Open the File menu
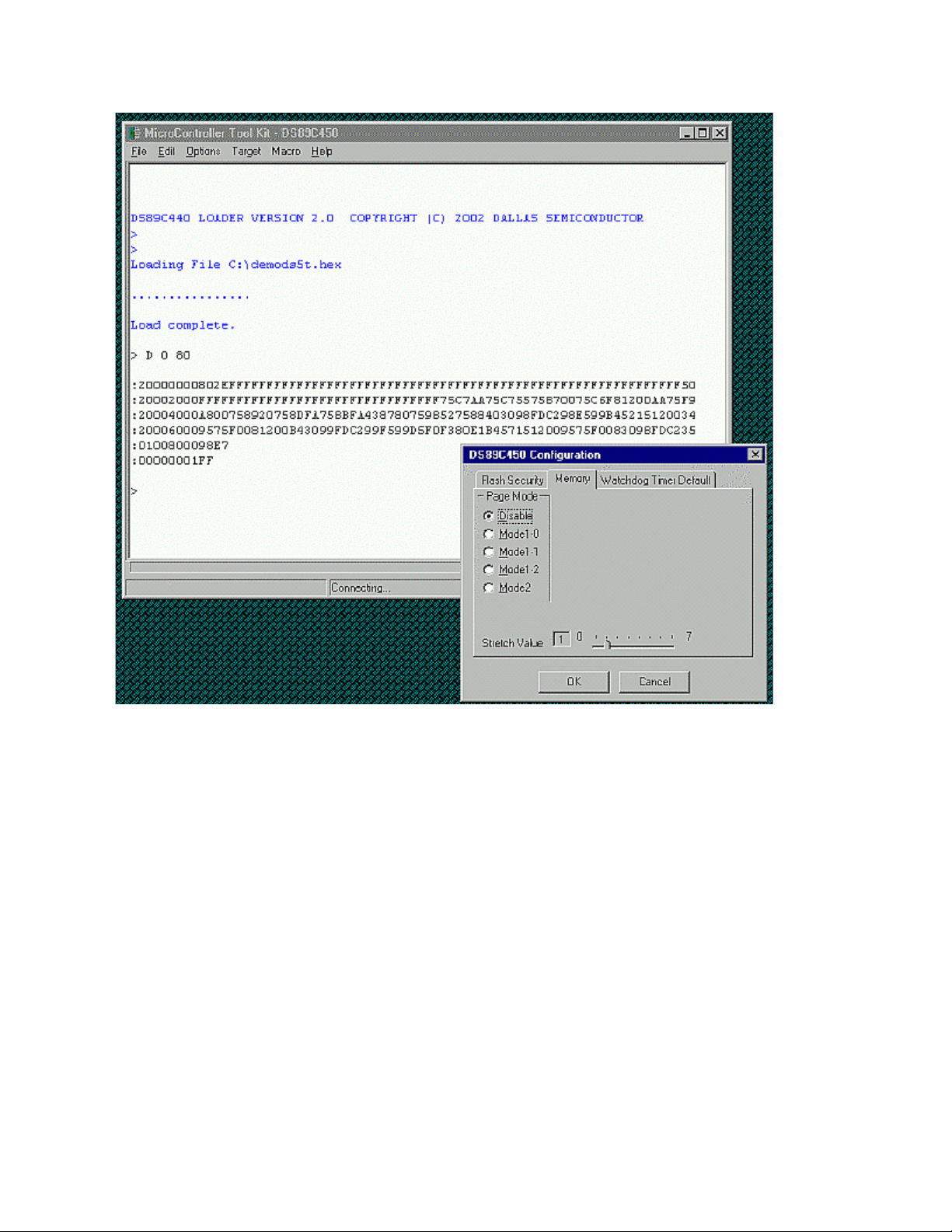 click(138, 152)
